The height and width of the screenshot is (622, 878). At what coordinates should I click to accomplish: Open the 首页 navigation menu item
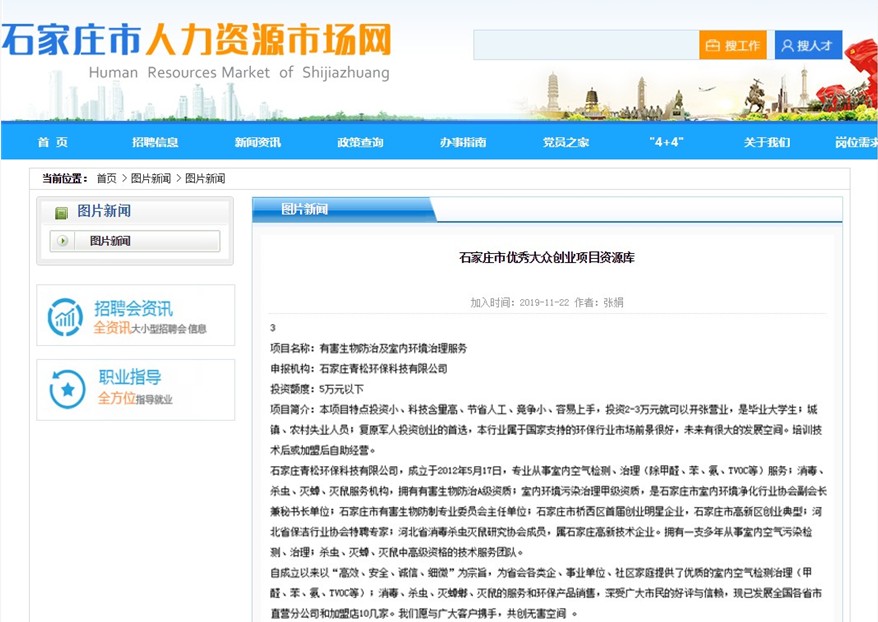(x=53, y=142)
